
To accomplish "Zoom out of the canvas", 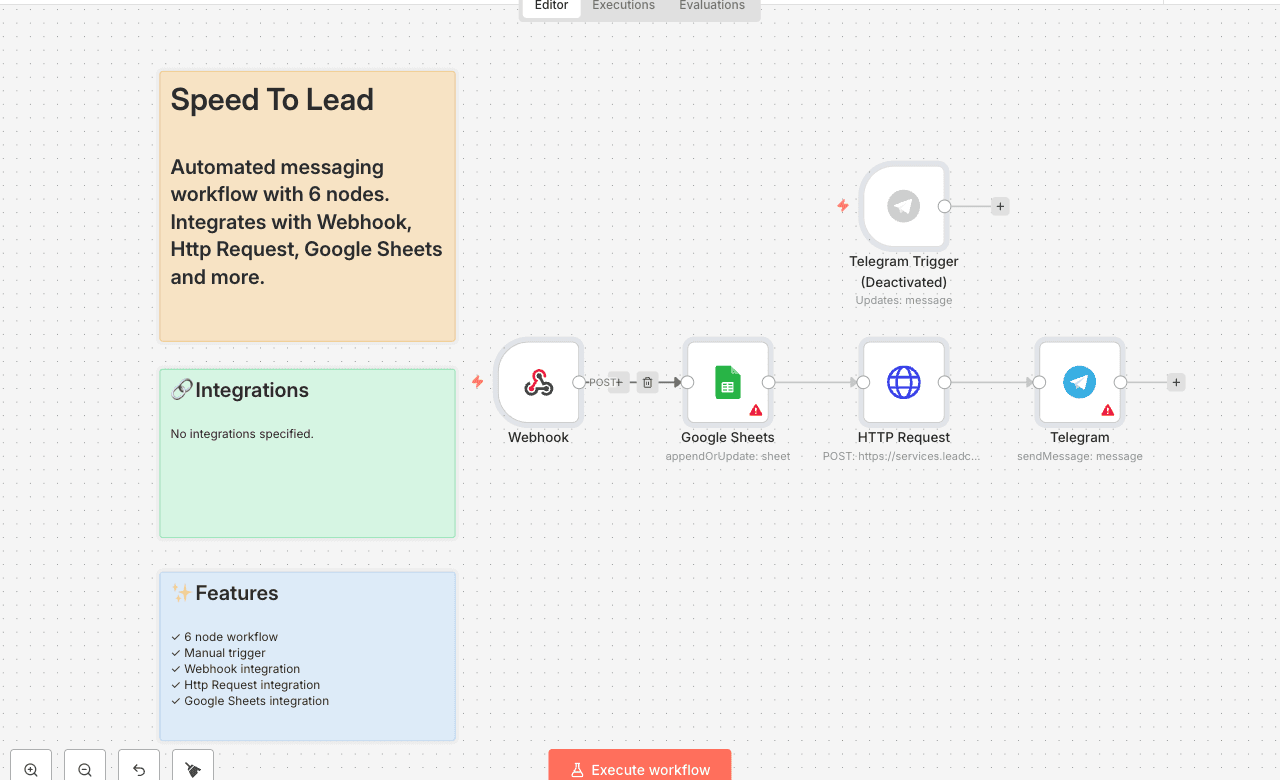I will click(x=85, y=769).
